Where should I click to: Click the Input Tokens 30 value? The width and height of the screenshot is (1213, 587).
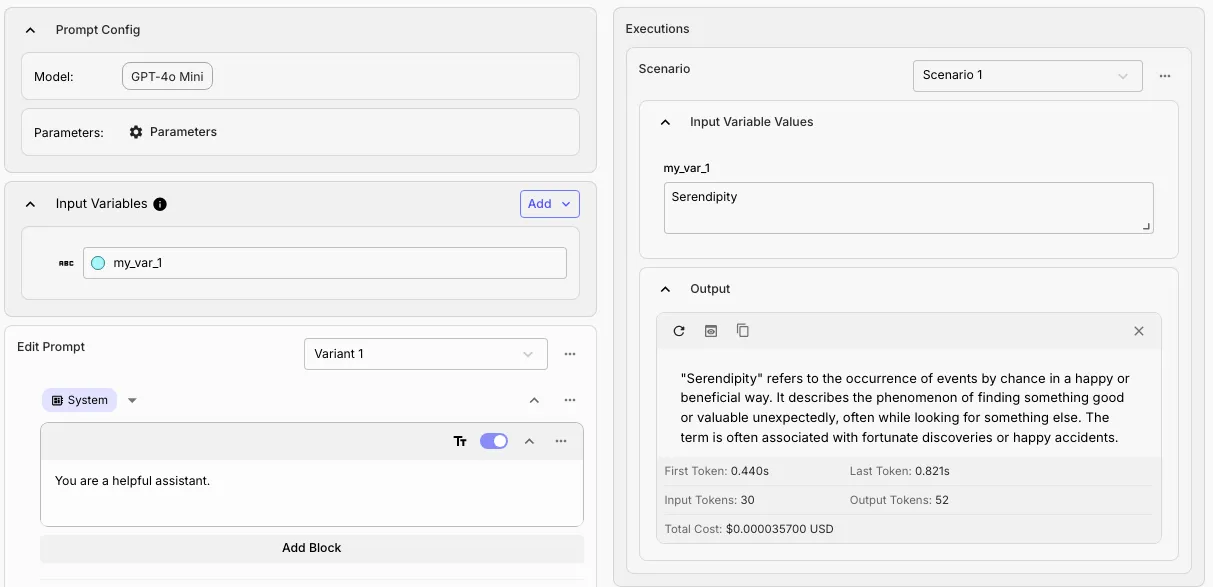pos(748,500)
